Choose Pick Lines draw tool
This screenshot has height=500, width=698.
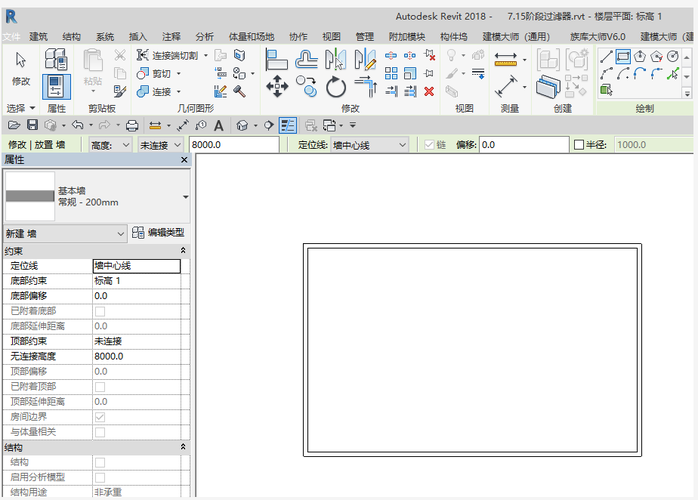point(673,73)
